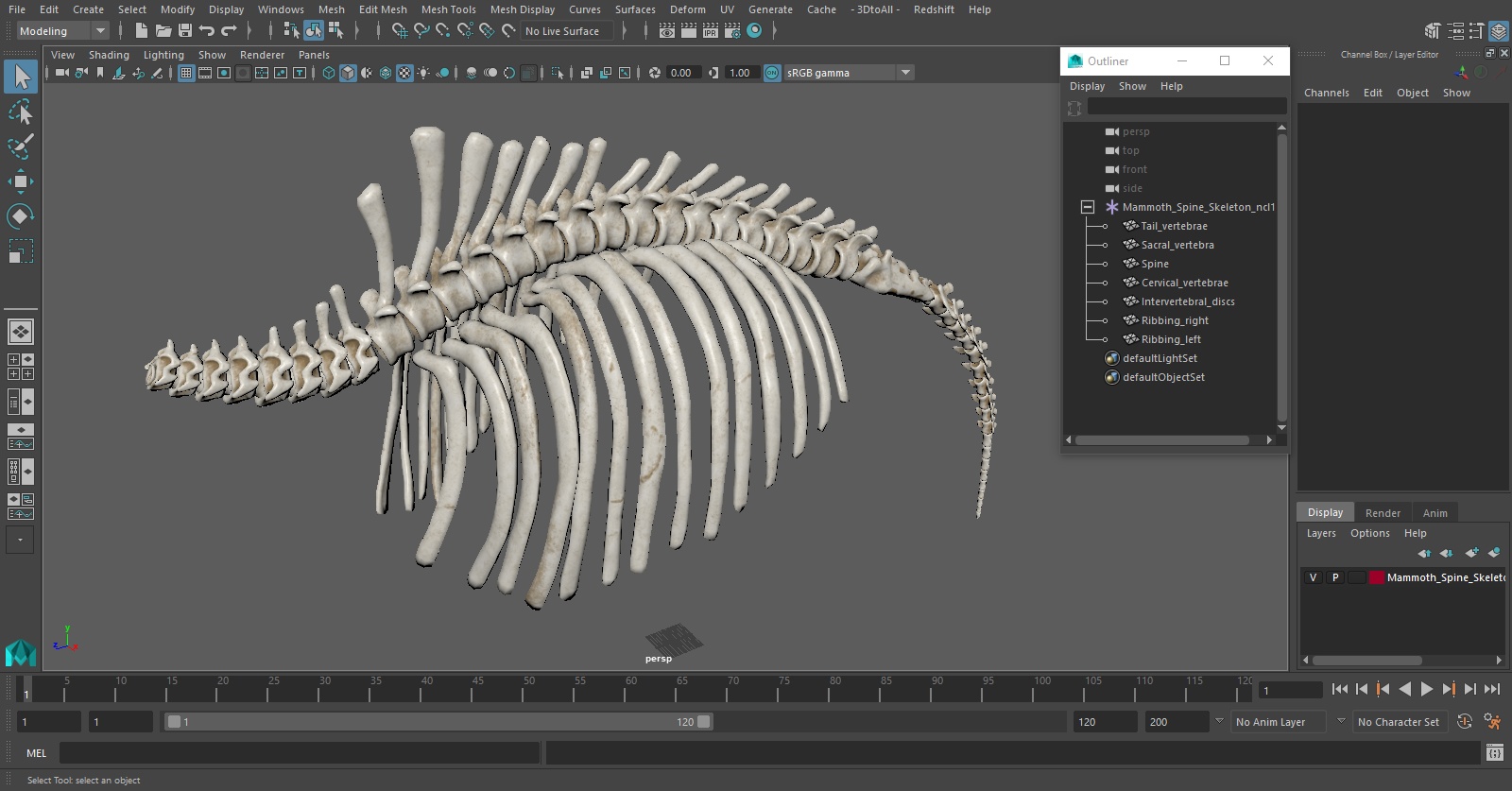
Task: Toggle viewport grid display
Action: [186, 73]
